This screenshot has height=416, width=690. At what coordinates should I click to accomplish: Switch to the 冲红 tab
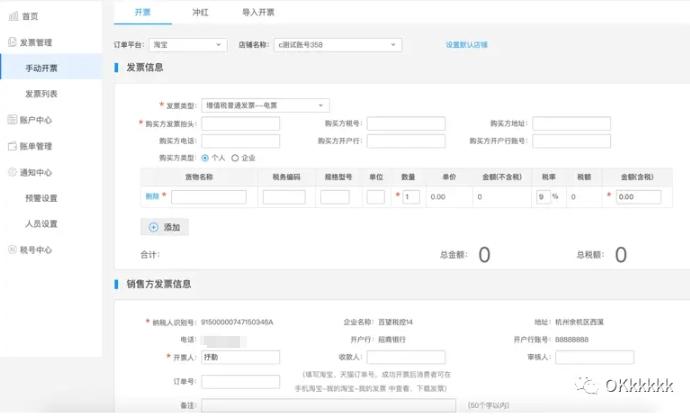click(x=200, y=12)
